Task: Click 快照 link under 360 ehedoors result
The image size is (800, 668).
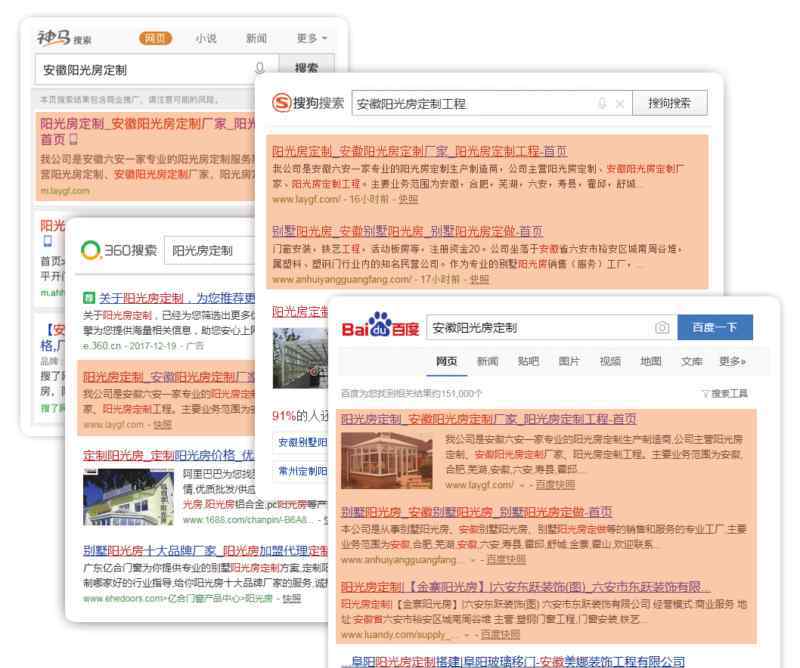Action: pyautogui.click(x=292, y=598)
